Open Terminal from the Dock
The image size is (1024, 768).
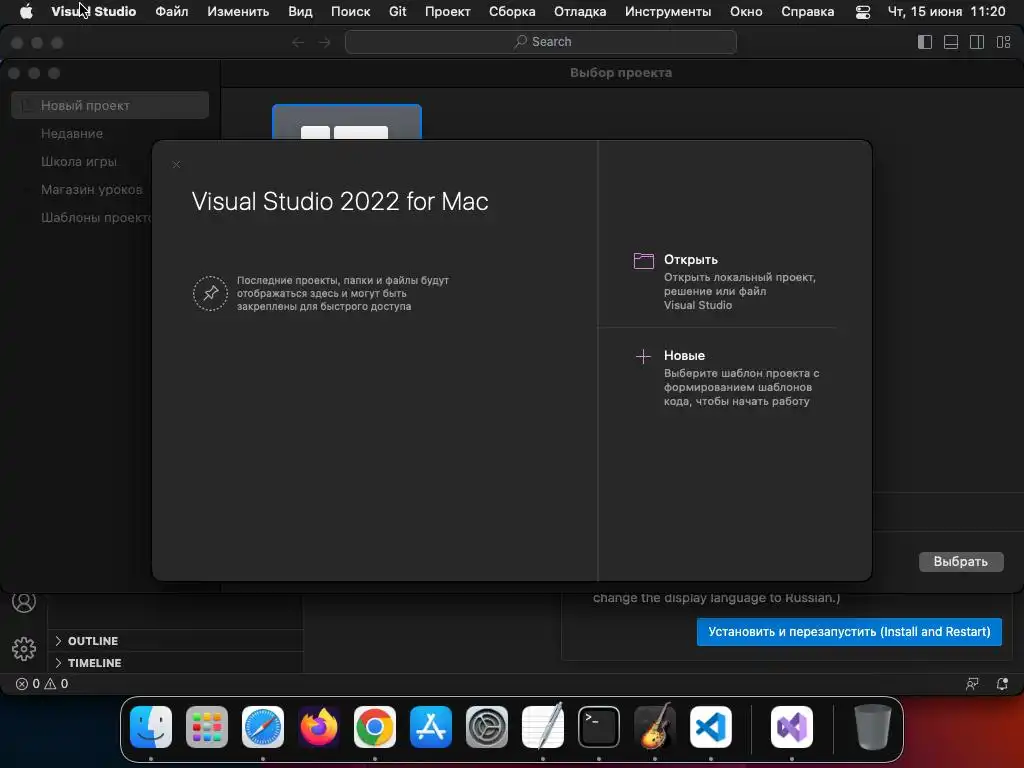click(599, 727)
